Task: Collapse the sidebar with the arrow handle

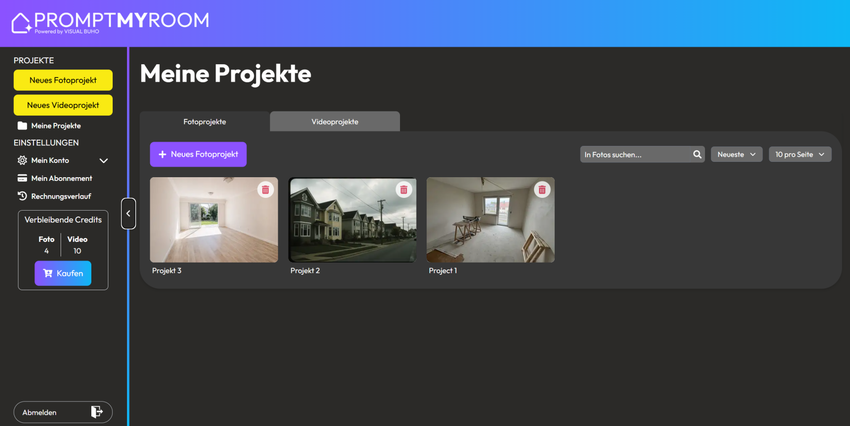Action: click(x=128, y=214)
